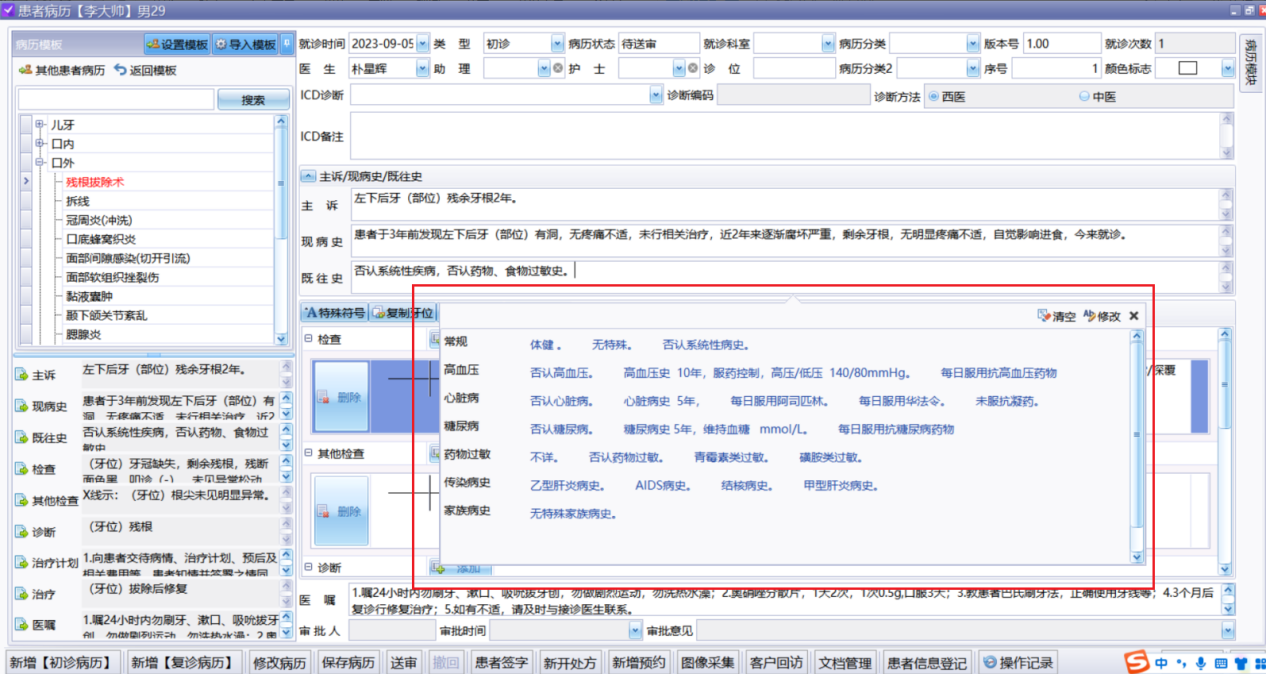Close the 既往史 phrase popup with X

tap(1134, 316)
